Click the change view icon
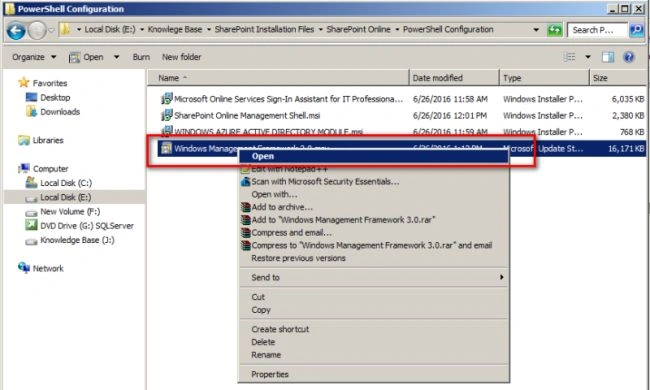This screenshot has width=650, height=390. [570, 57]
